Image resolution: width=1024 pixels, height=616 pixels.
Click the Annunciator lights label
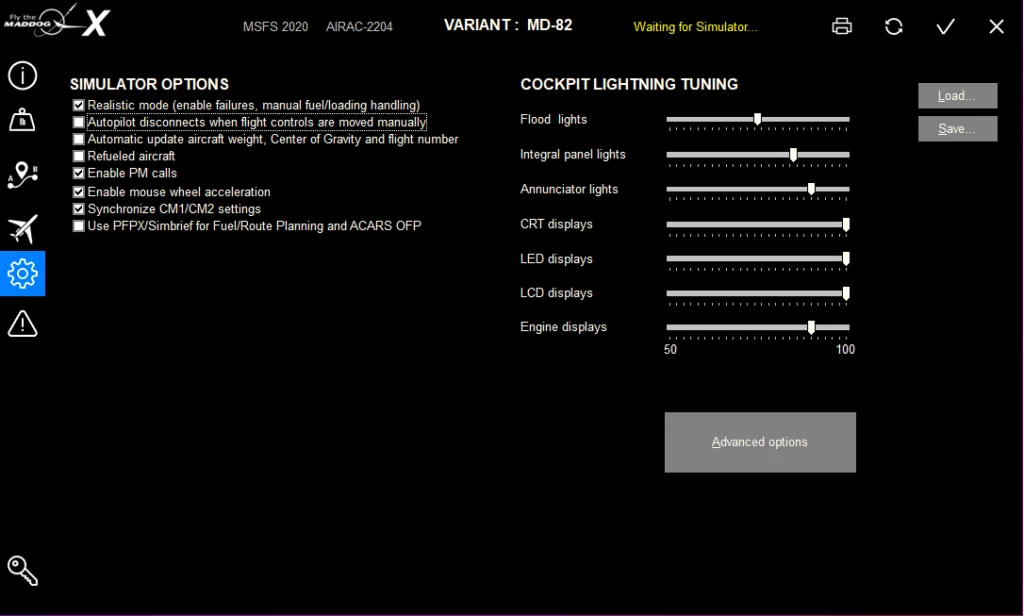(x=569, y=189)
